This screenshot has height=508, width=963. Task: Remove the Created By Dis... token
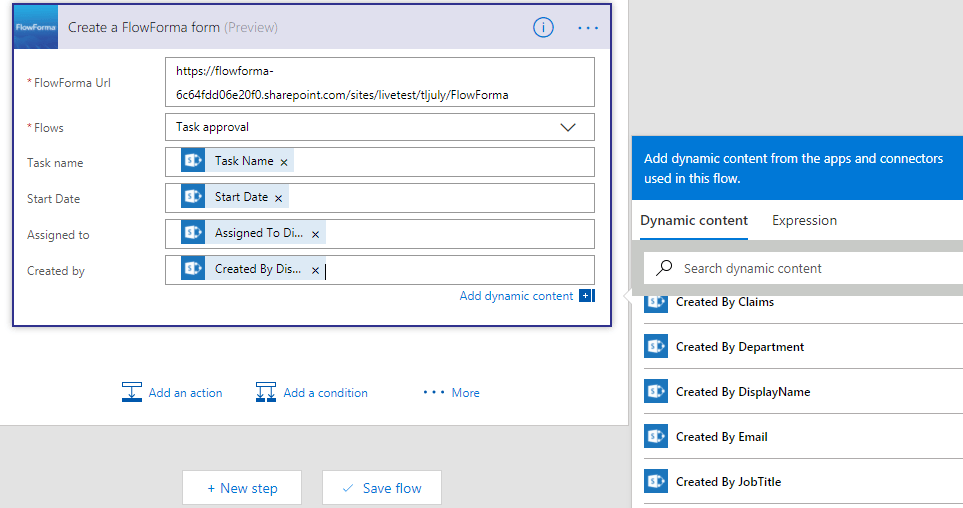(x=315, y=270)
